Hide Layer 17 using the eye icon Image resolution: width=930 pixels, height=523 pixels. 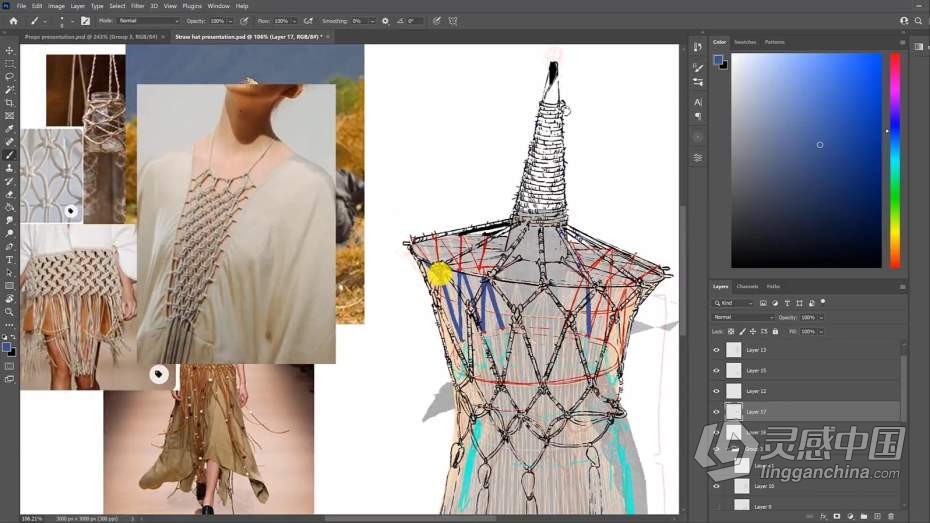(x=716, y=411)
